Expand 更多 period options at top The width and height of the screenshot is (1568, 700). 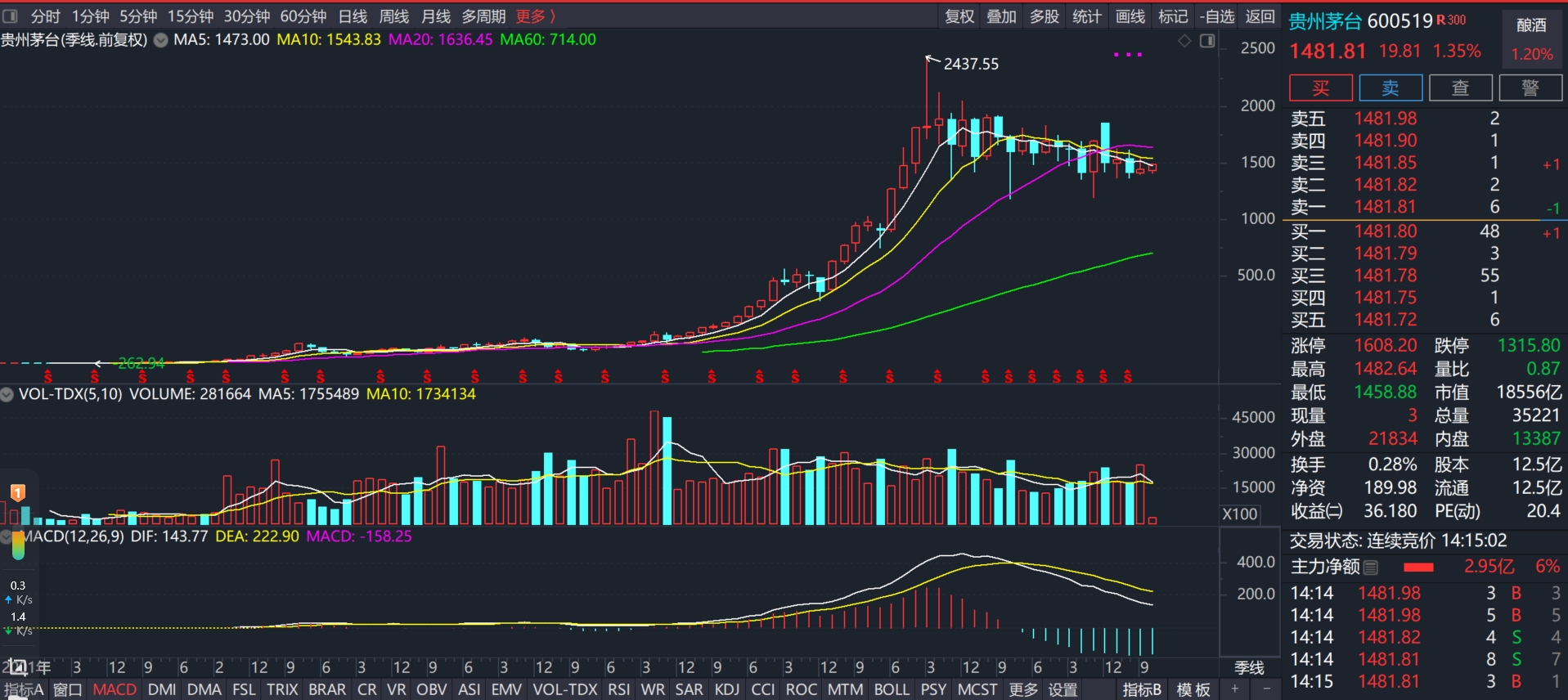536,16
